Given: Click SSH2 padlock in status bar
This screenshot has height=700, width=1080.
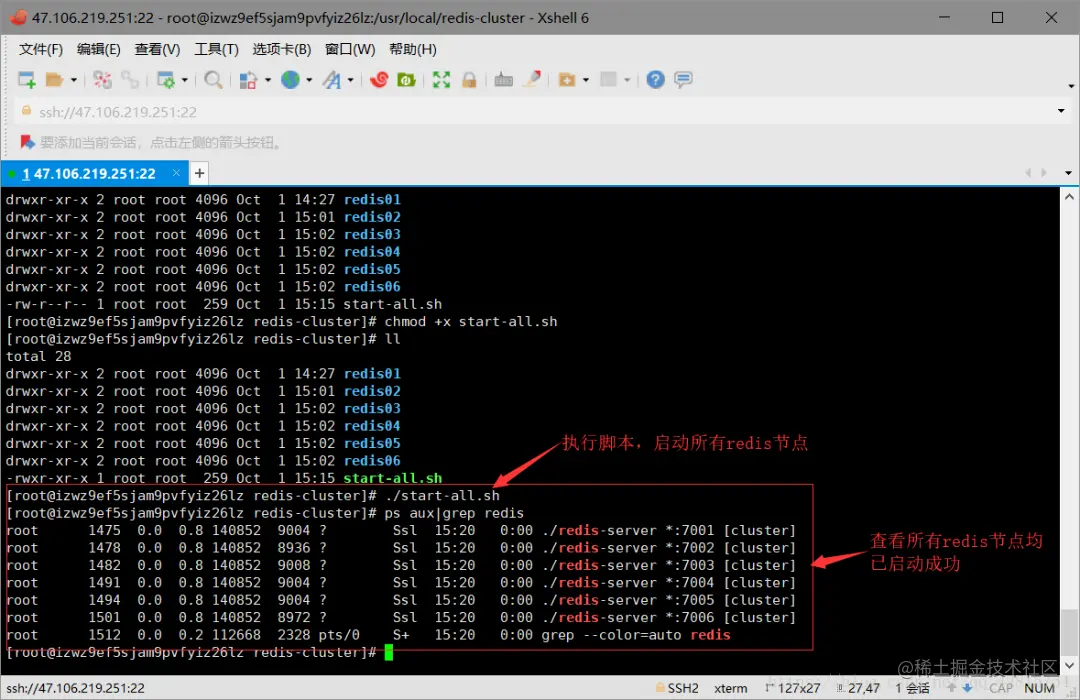Looking at the screenshot, I should [x=660, y=688].
